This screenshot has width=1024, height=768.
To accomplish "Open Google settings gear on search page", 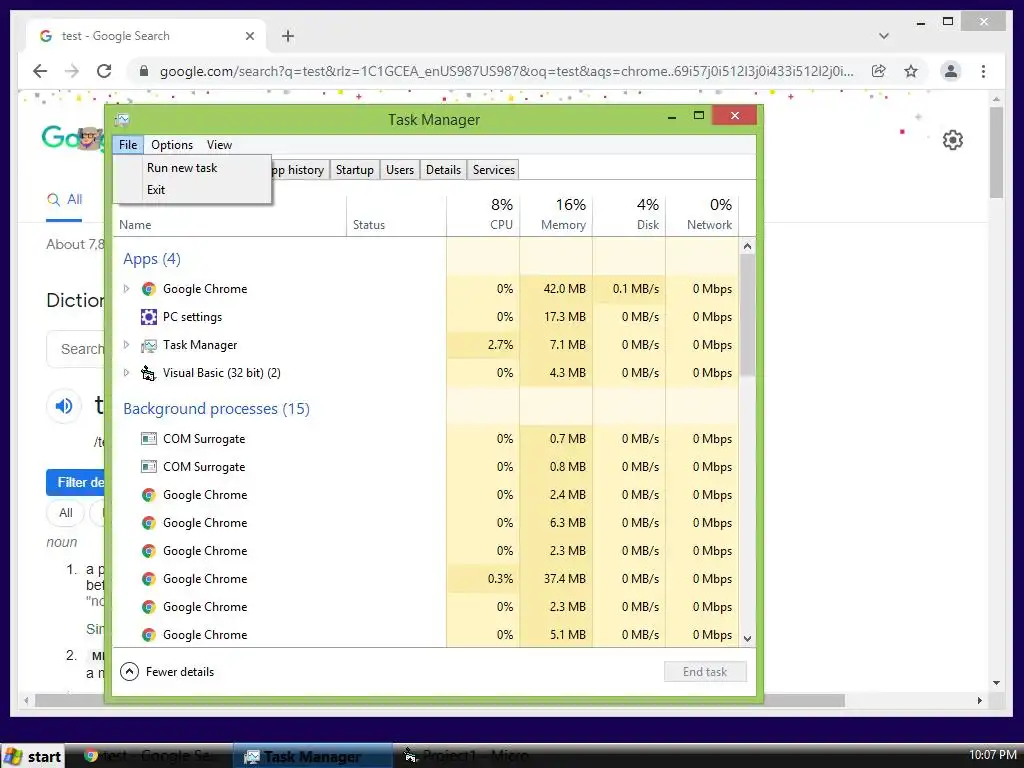I will point(953,140).
